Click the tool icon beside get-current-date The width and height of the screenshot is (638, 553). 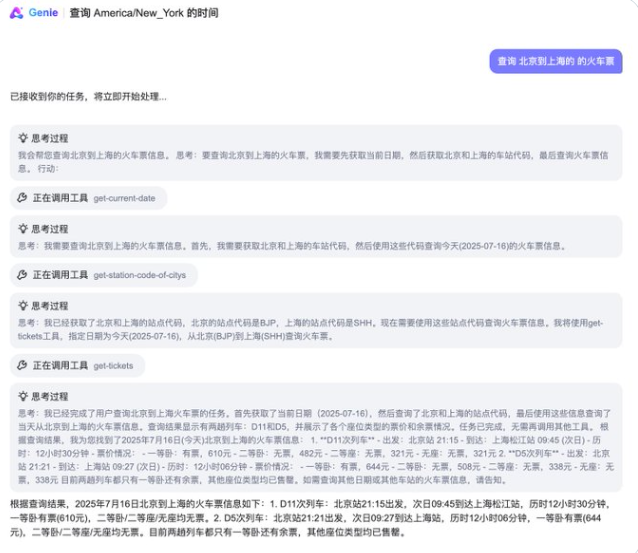tap(22, 198)
